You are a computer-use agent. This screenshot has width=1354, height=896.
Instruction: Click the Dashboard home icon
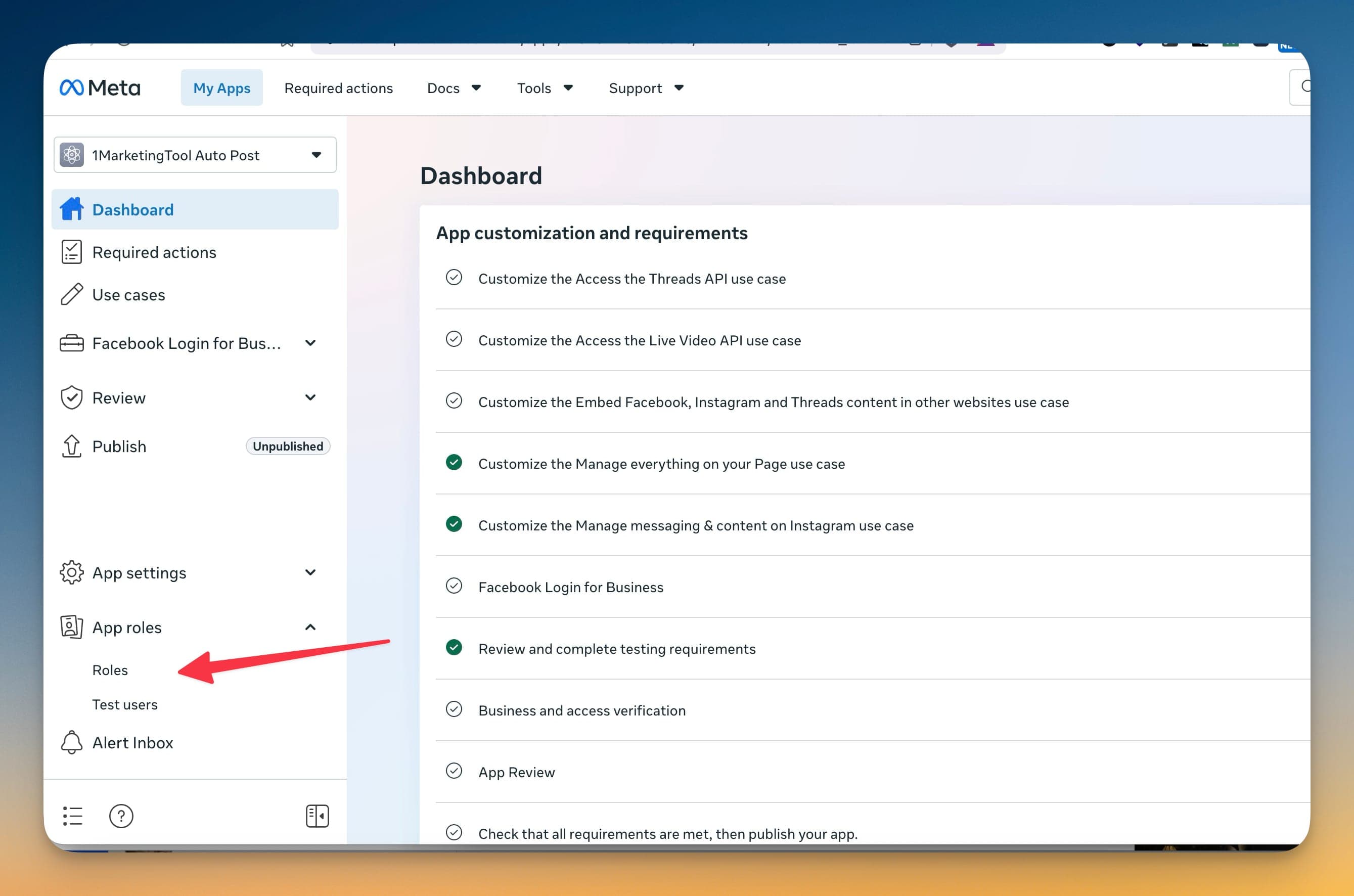72,209
